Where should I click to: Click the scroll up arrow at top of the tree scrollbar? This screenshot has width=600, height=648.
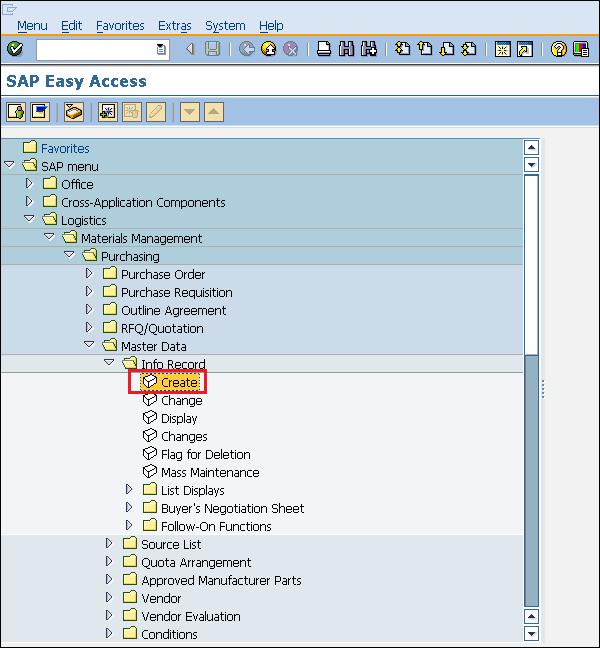(531, 147)
